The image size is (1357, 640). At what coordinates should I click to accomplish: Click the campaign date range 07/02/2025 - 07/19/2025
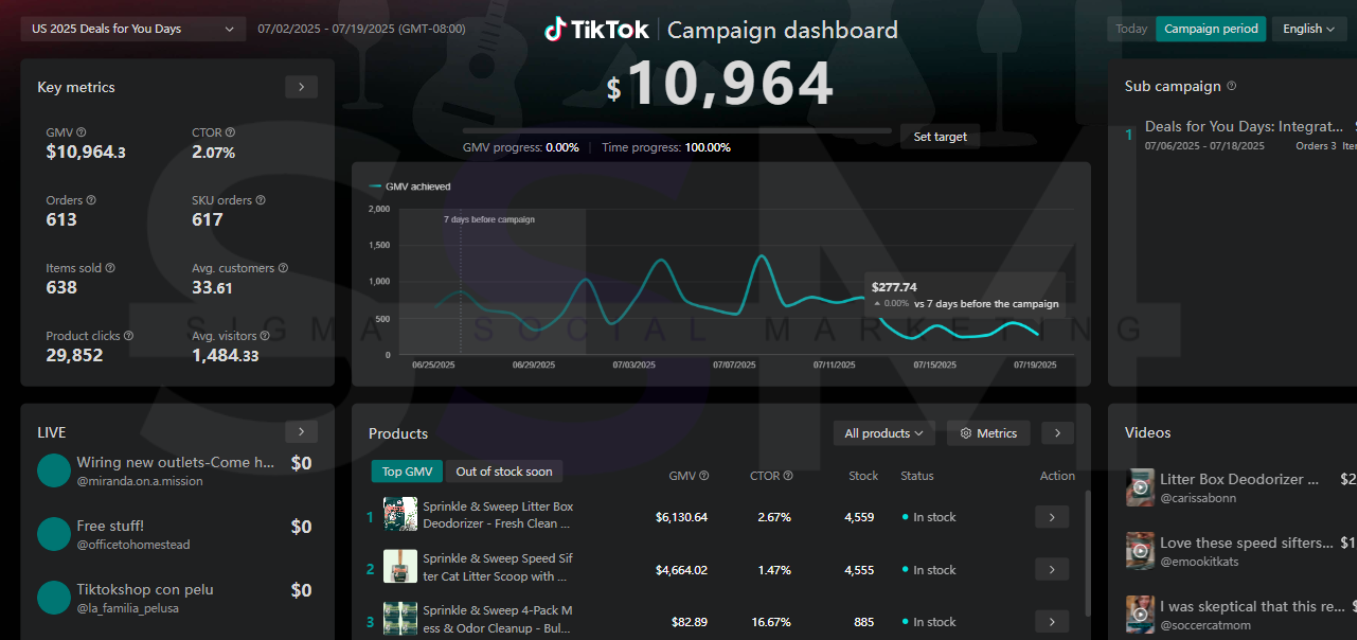pos(361,29)
